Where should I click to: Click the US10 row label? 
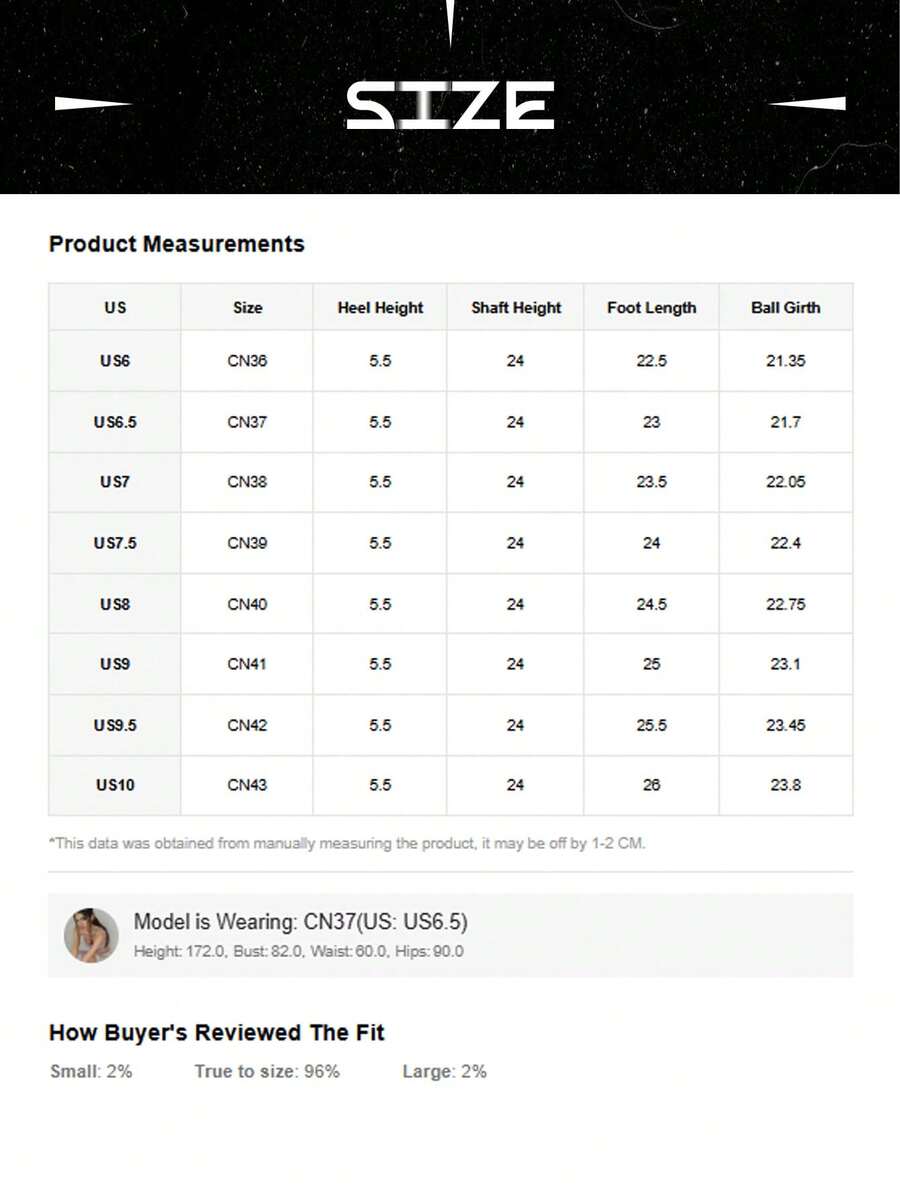115,785
